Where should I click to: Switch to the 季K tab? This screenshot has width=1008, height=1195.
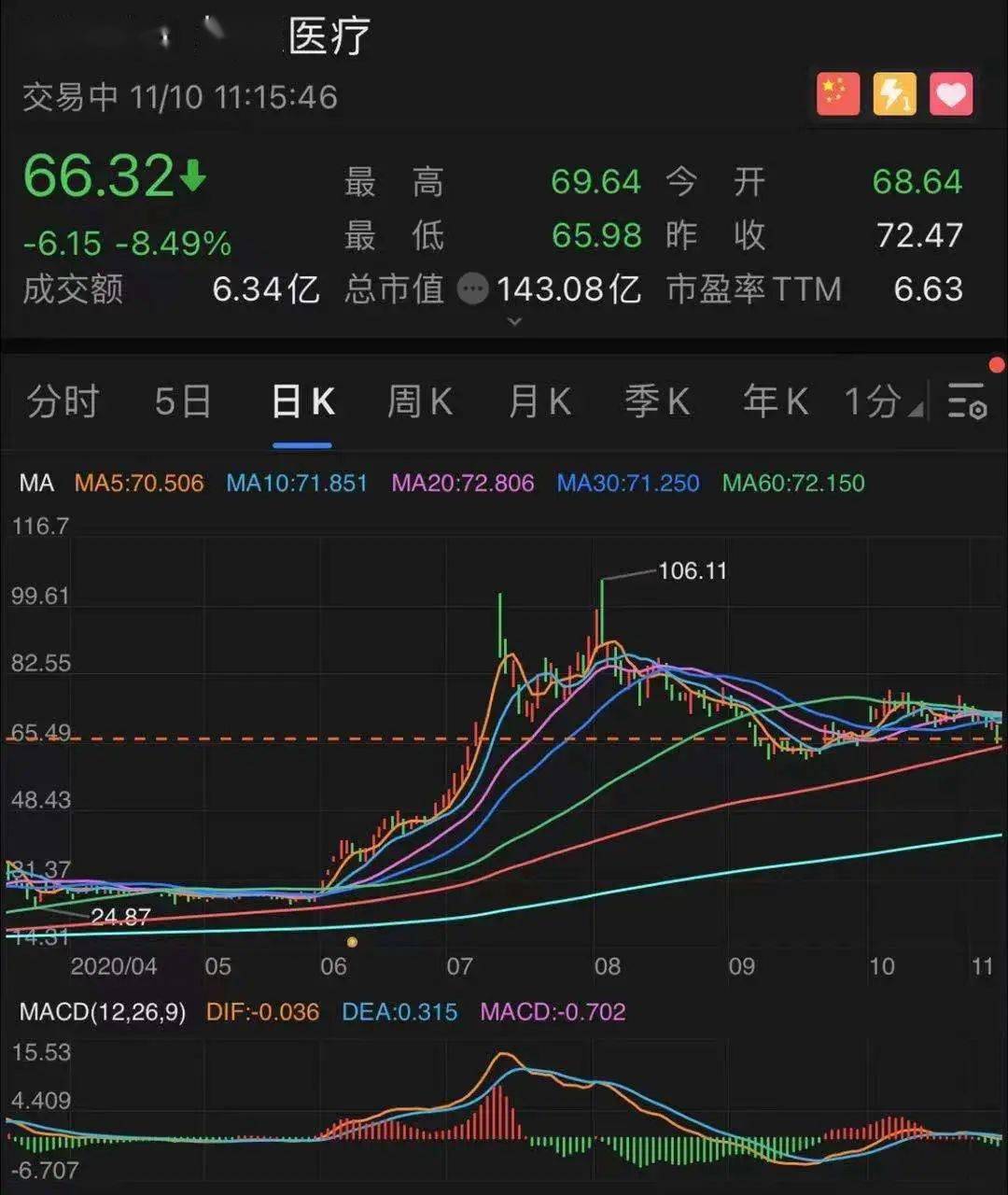657,401
